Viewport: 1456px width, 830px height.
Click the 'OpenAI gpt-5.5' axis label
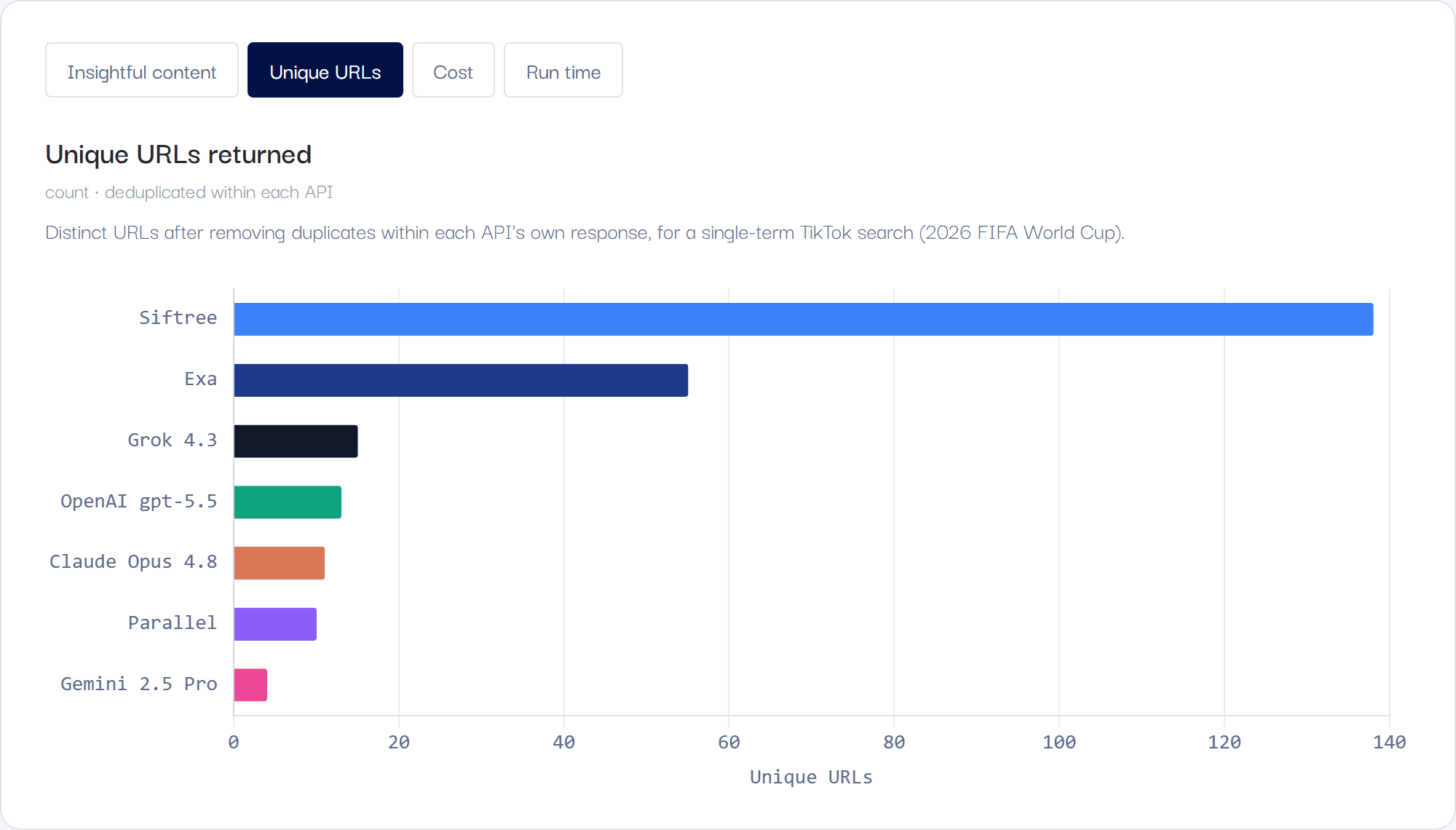click(138, 502)
